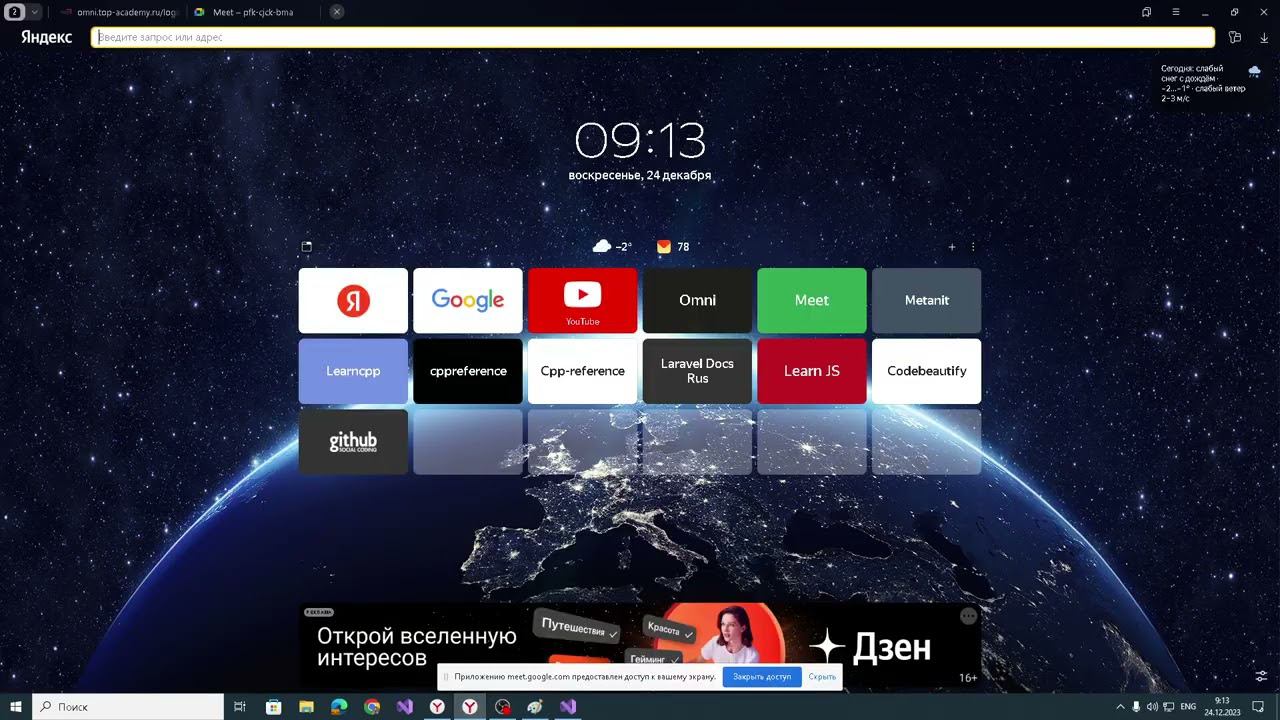Open the tableau options three-dot menu
Image resolution: width=1280 pixels, height=720 pixels.
(973, 247)
